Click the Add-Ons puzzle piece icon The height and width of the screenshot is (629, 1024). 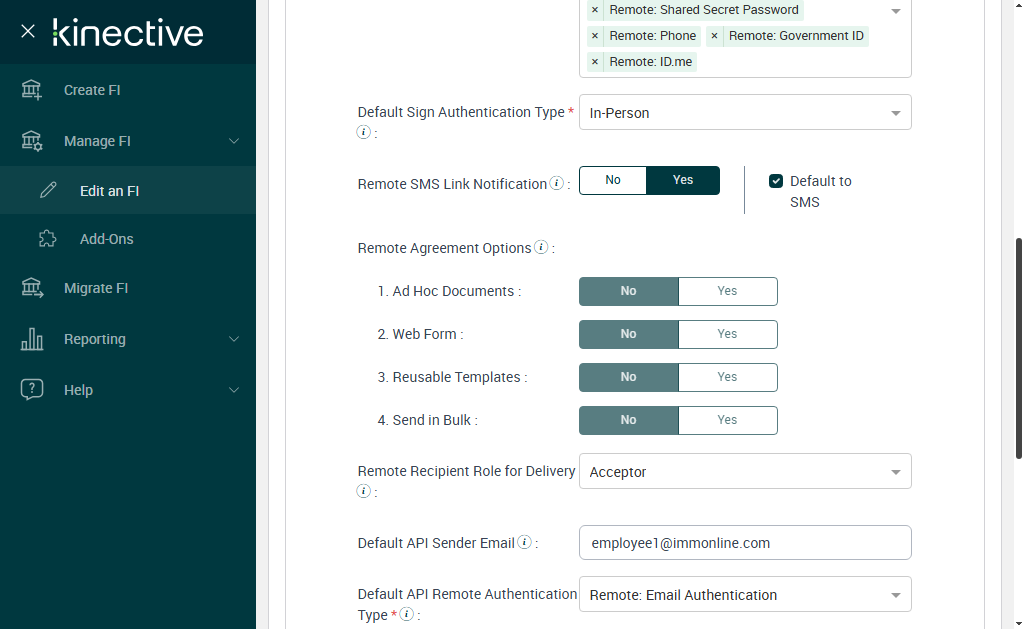pyautogui.click(x=48, y=239)
